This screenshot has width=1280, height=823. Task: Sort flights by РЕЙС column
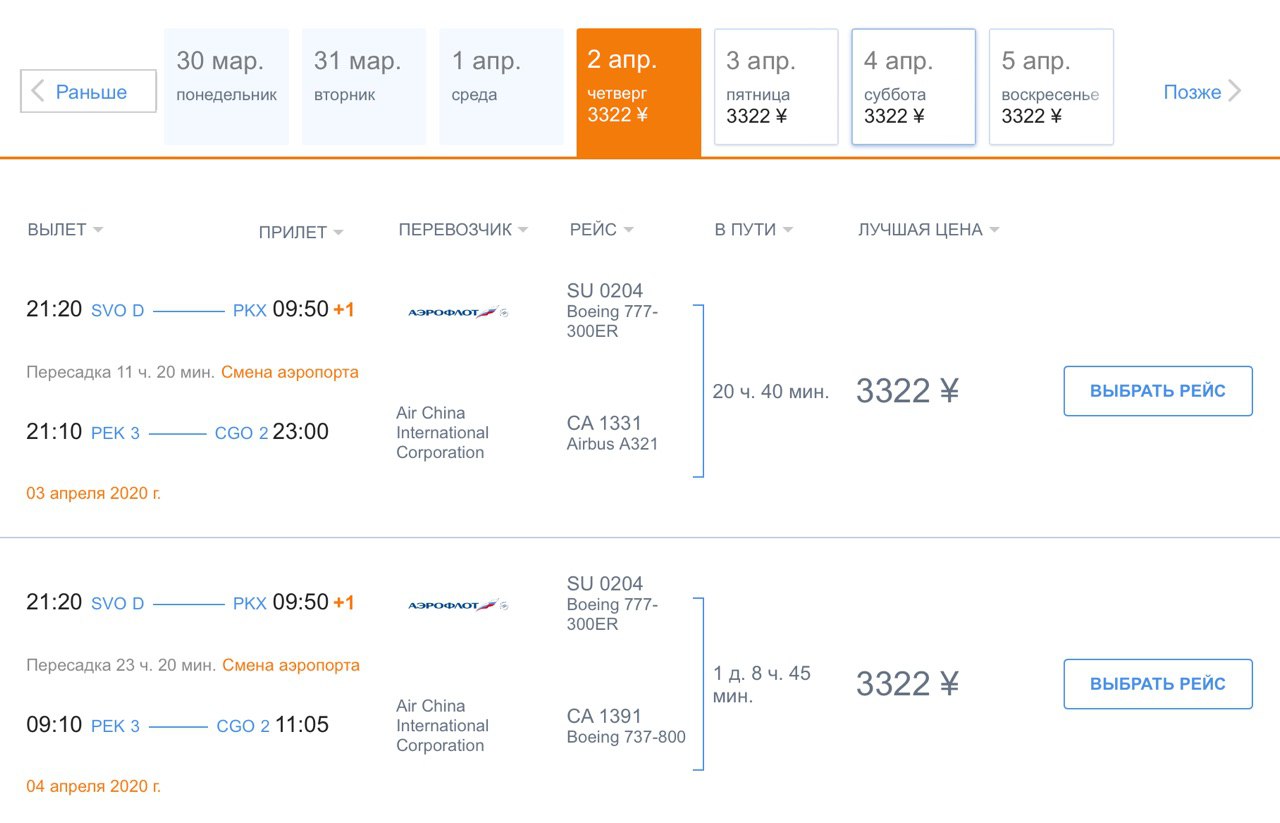(x=601, y=230)
